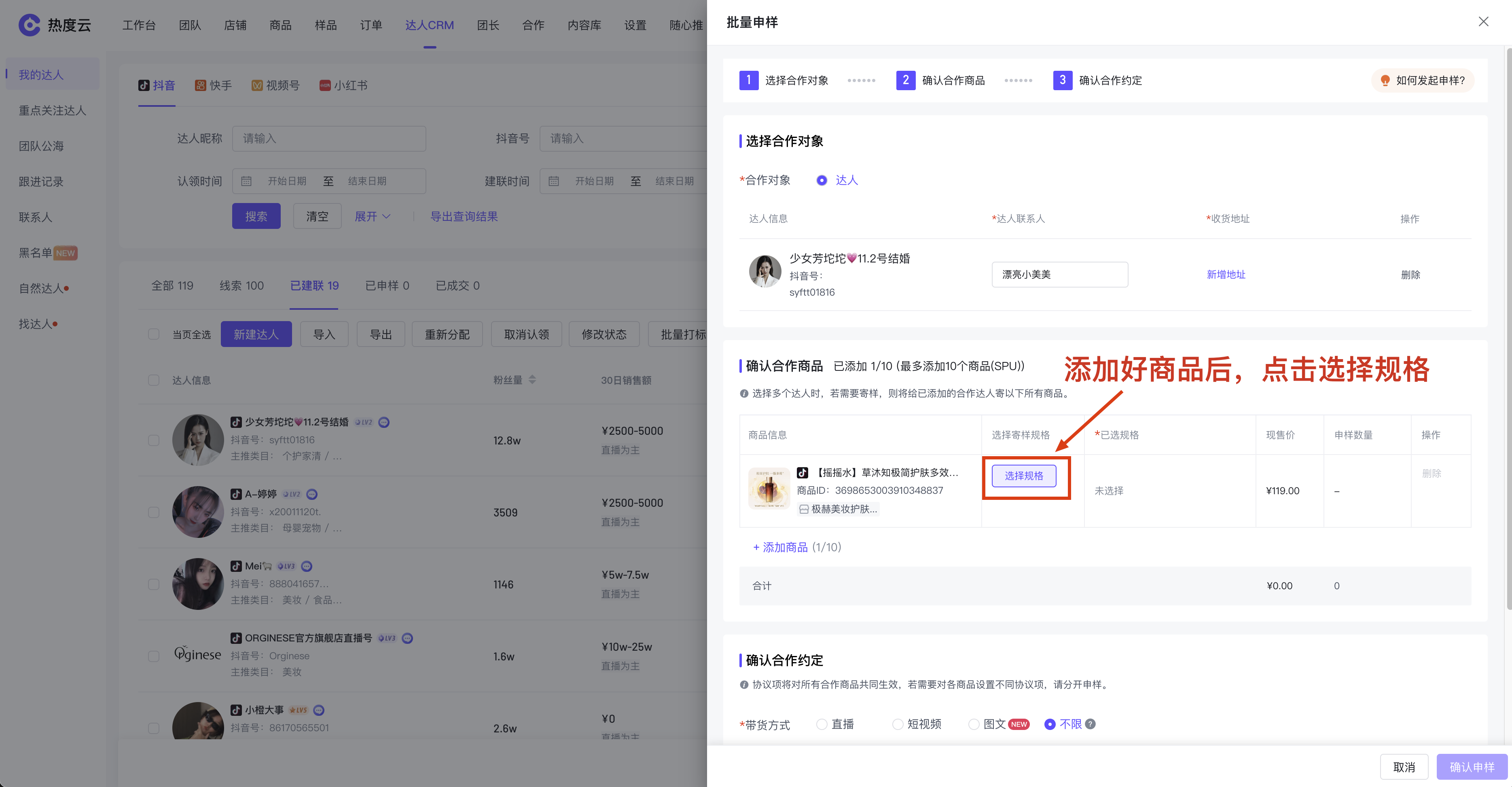Viewport: 1512px width, 787px height.
Task: Select the 直播 radio option
Action: click(x=822, y=724)
